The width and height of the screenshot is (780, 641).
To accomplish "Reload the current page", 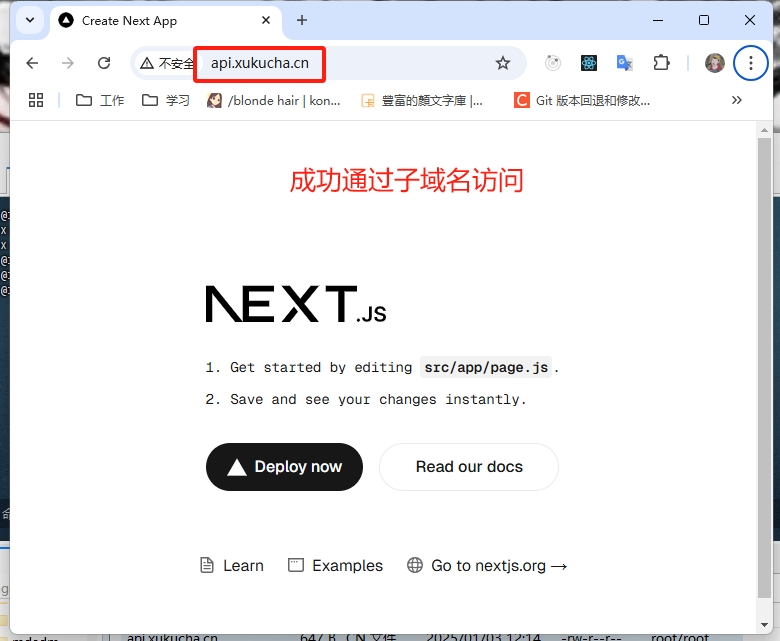I will pos(104,63).
